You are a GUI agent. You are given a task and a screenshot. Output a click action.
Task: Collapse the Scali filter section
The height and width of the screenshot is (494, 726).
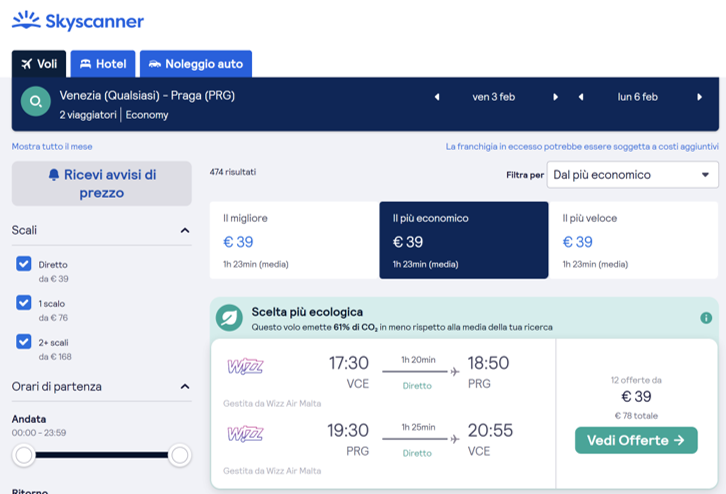tap(185, 230)
